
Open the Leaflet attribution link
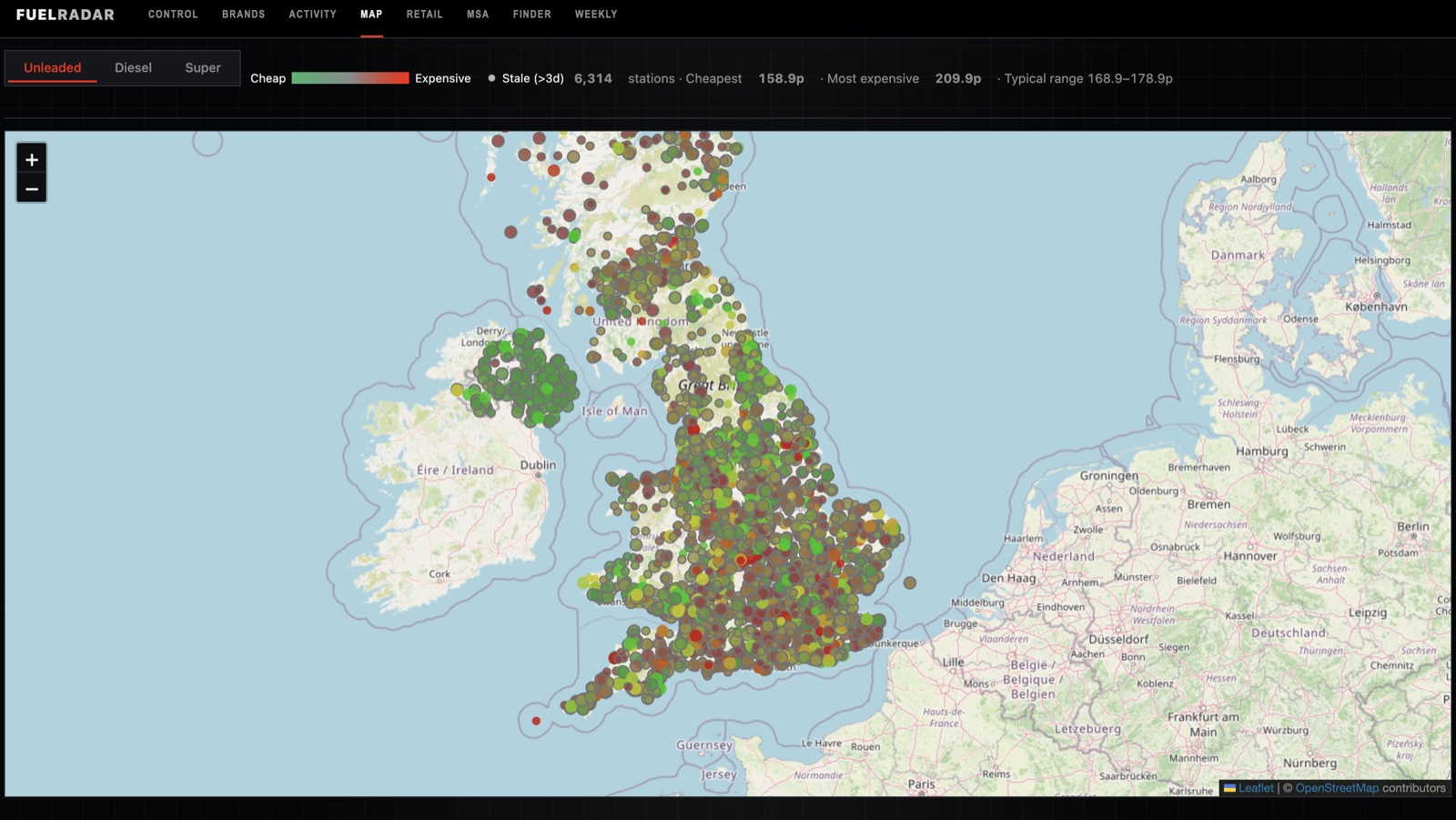tap(1256, 788)
